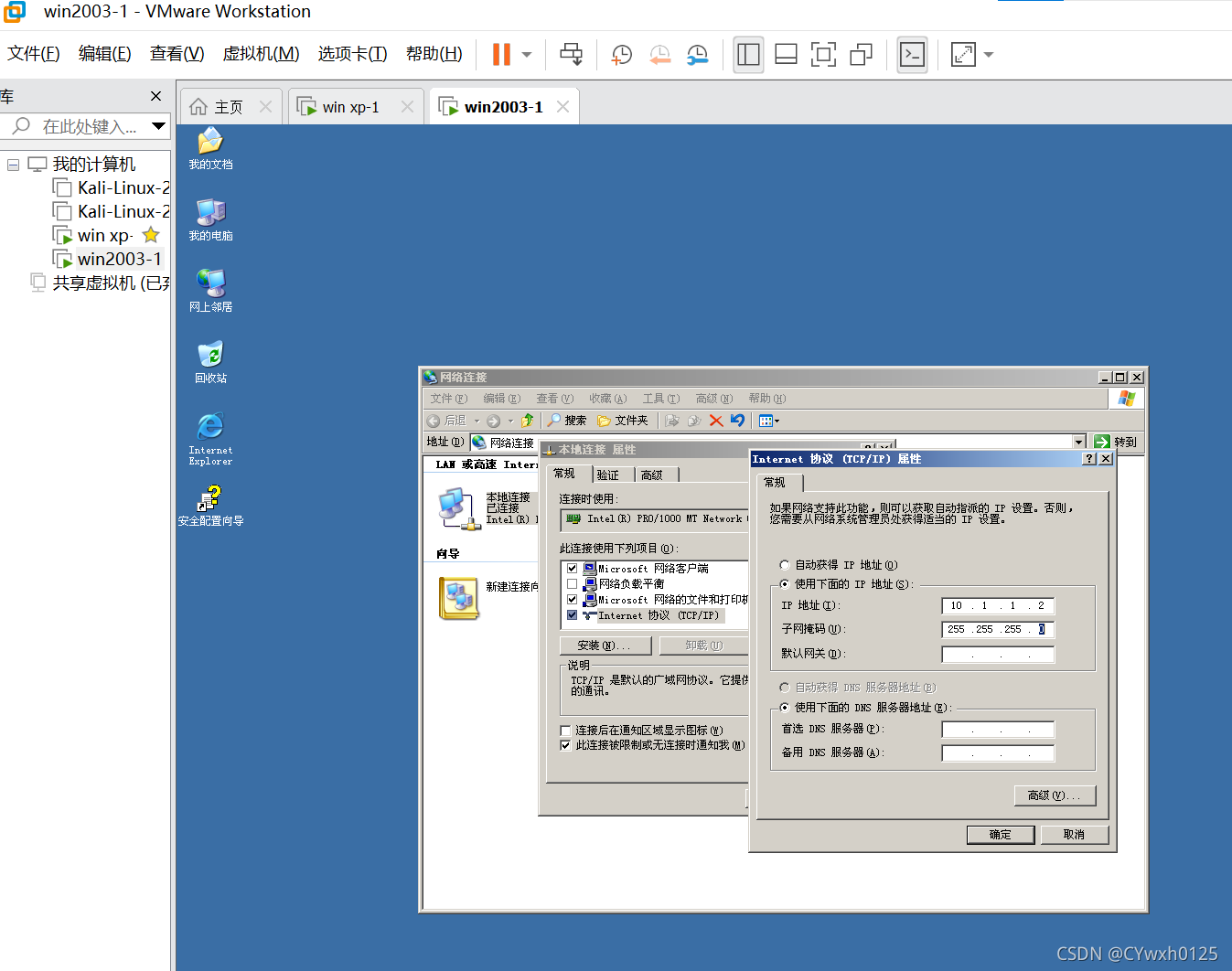
Task: Open VMware 文件(F) menu
Action: tap(34, 54)
